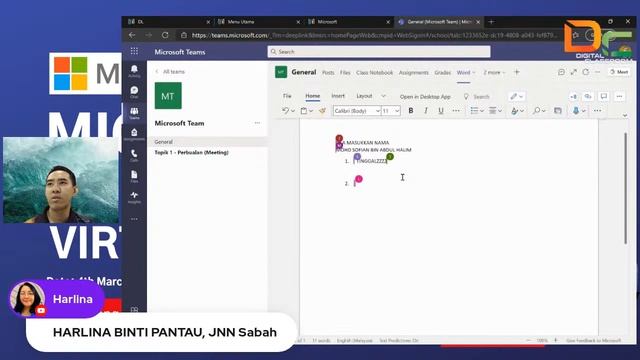Expand more ribbon tabs chevron after Layout

383,96
